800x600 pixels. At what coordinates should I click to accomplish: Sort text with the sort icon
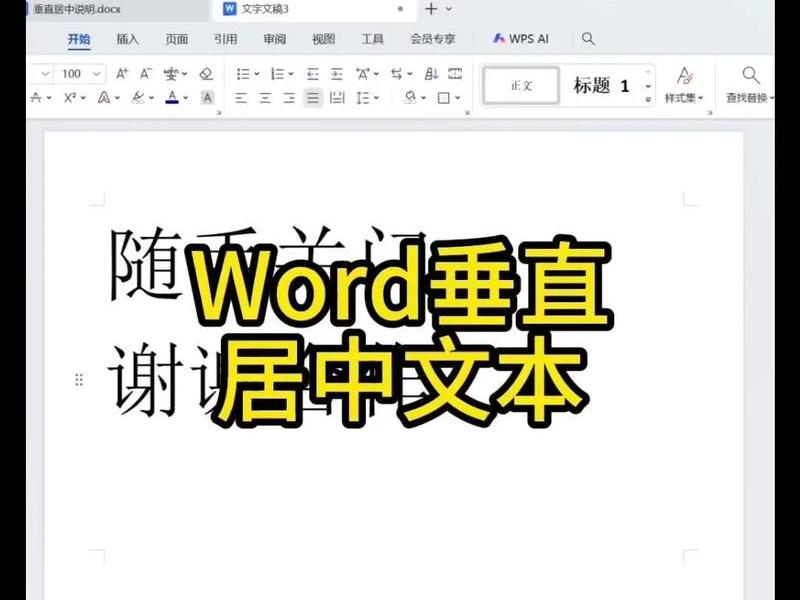pyautogui.click(x=431, y=74)
